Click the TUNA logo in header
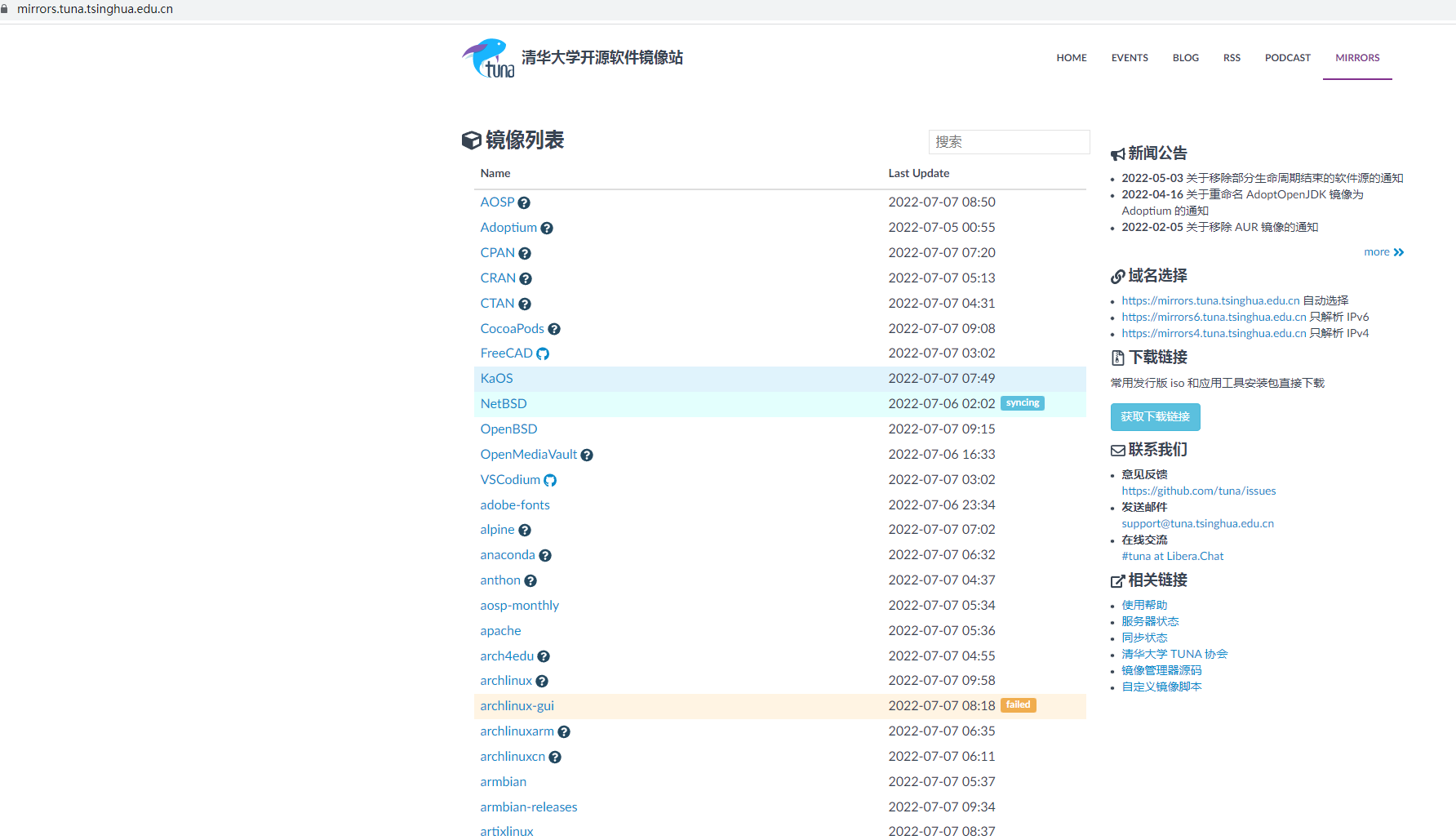Screen dimensions: 1456x840 coord(488,58)
